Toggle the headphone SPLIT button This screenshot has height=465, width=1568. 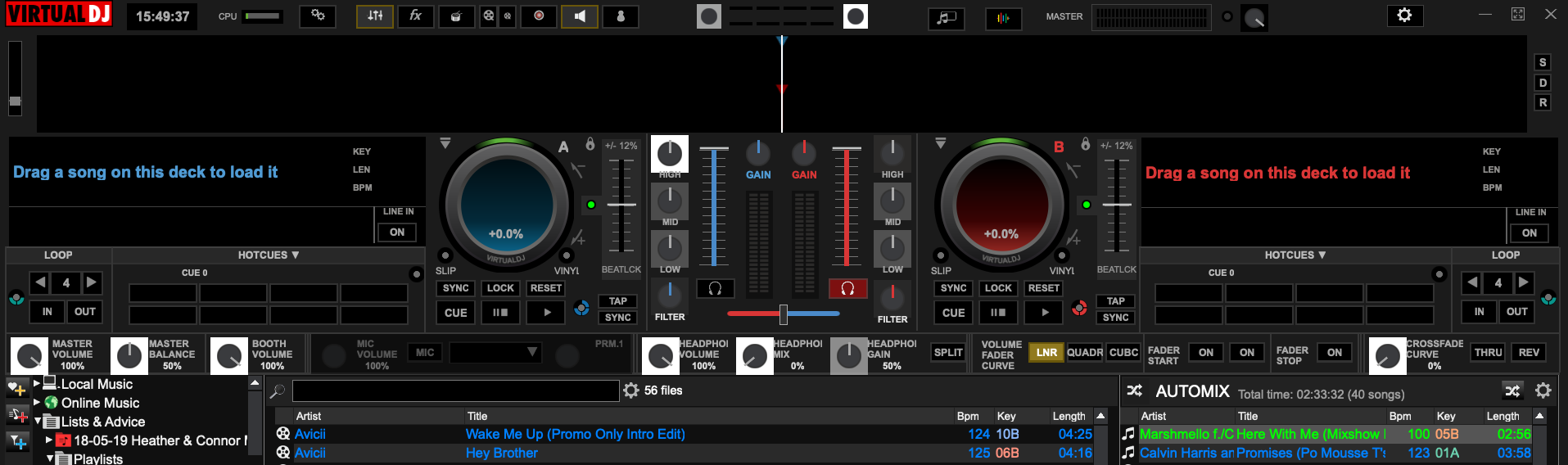[948, 352]
